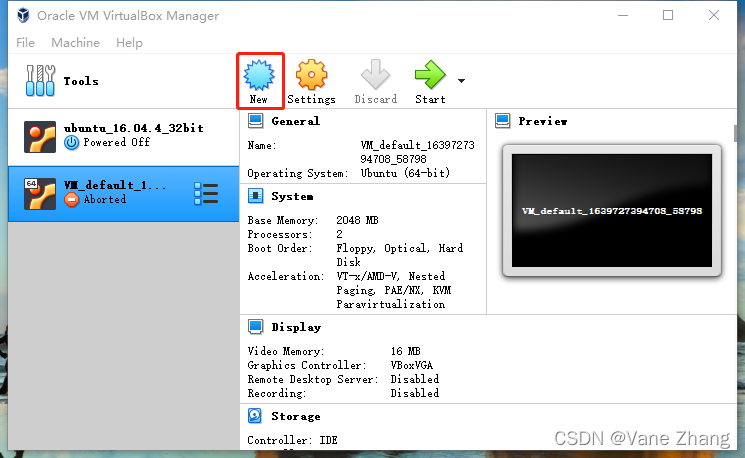Click the Preview section icon
Image resolution: width=745 pixels, height=458 pixels.
[x=503, y=121]
